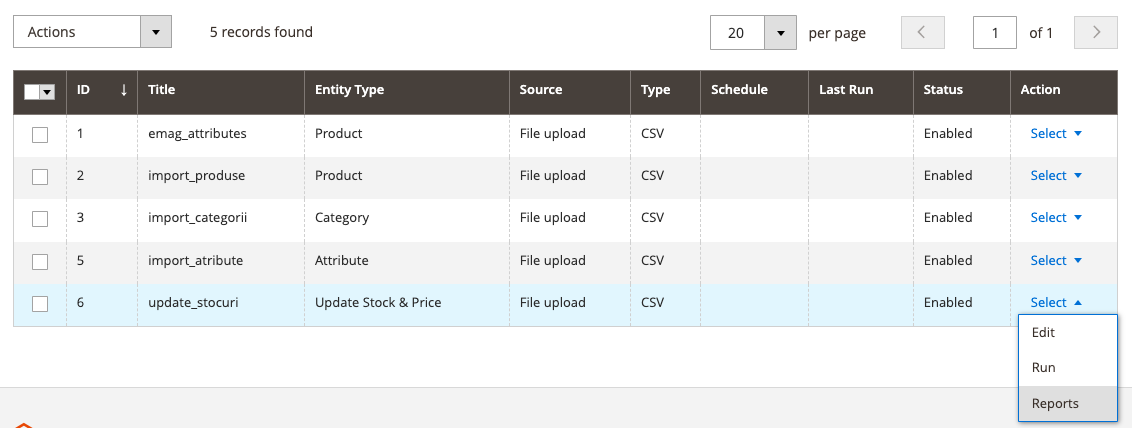Tick checkbox for import_produse row
Screen dimensions: 1132x428
[40, 176]
